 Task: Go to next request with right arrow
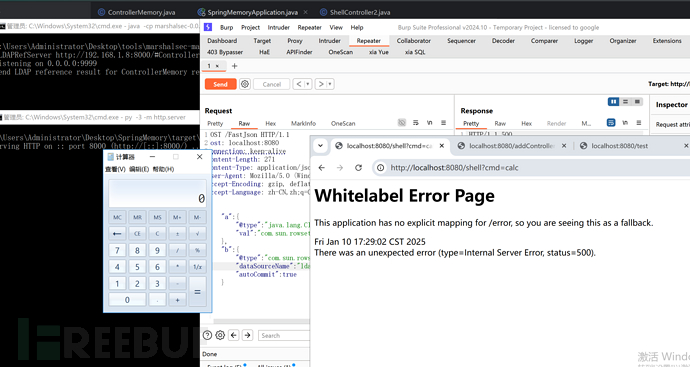[321, 84]
